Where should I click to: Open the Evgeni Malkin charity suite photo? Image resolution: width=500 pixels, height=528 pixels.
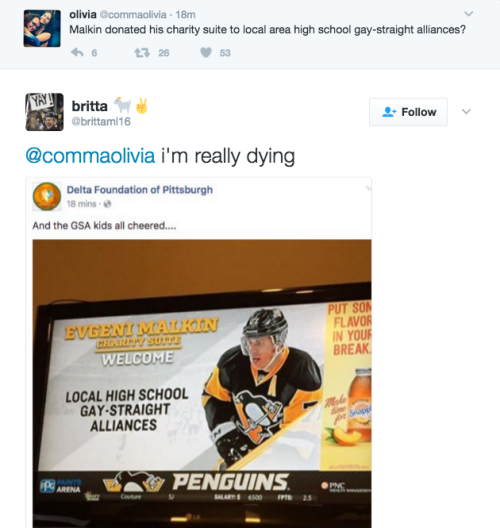202,384
